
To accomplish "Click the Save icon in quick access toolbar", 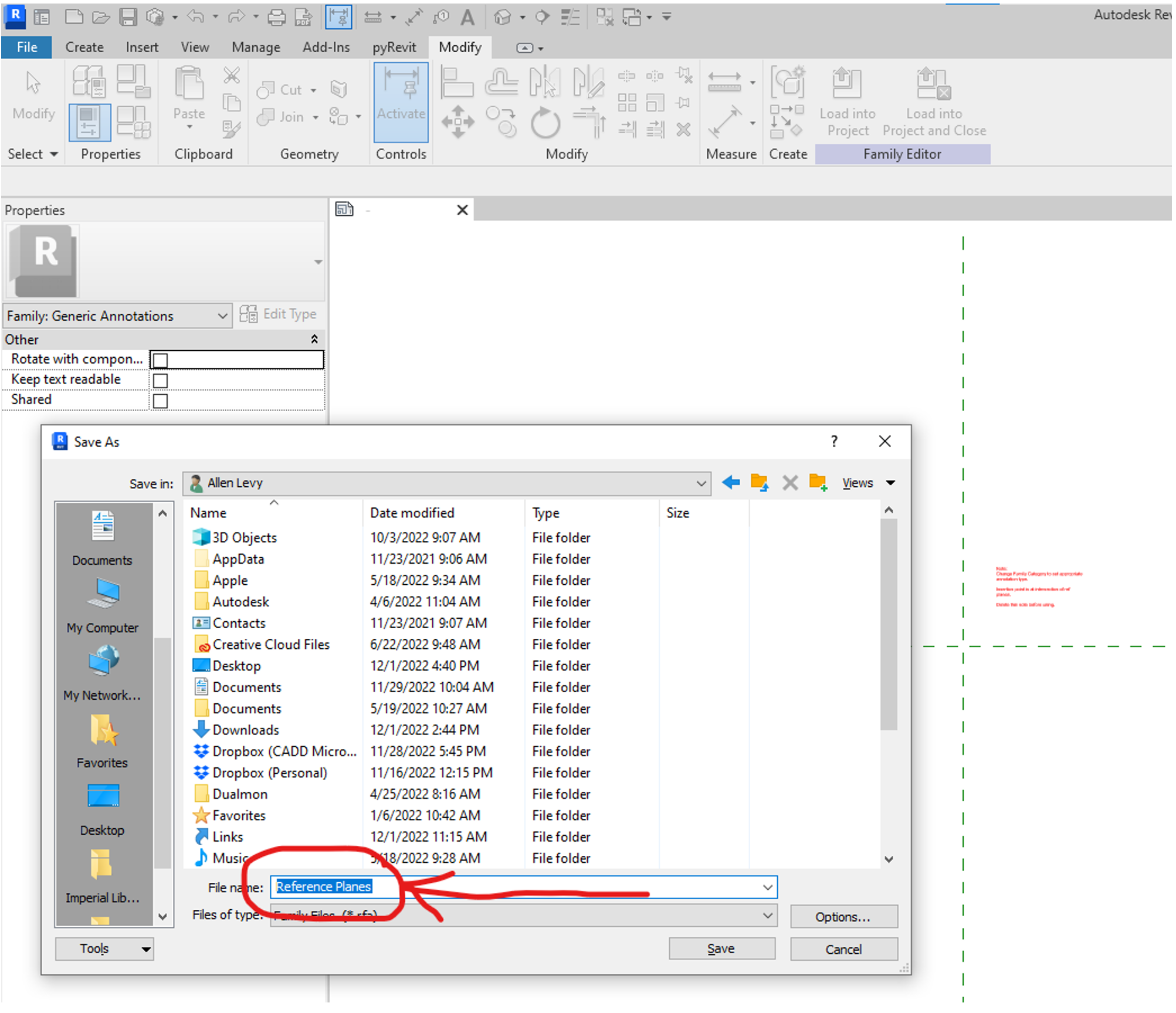I will [128, 18].
